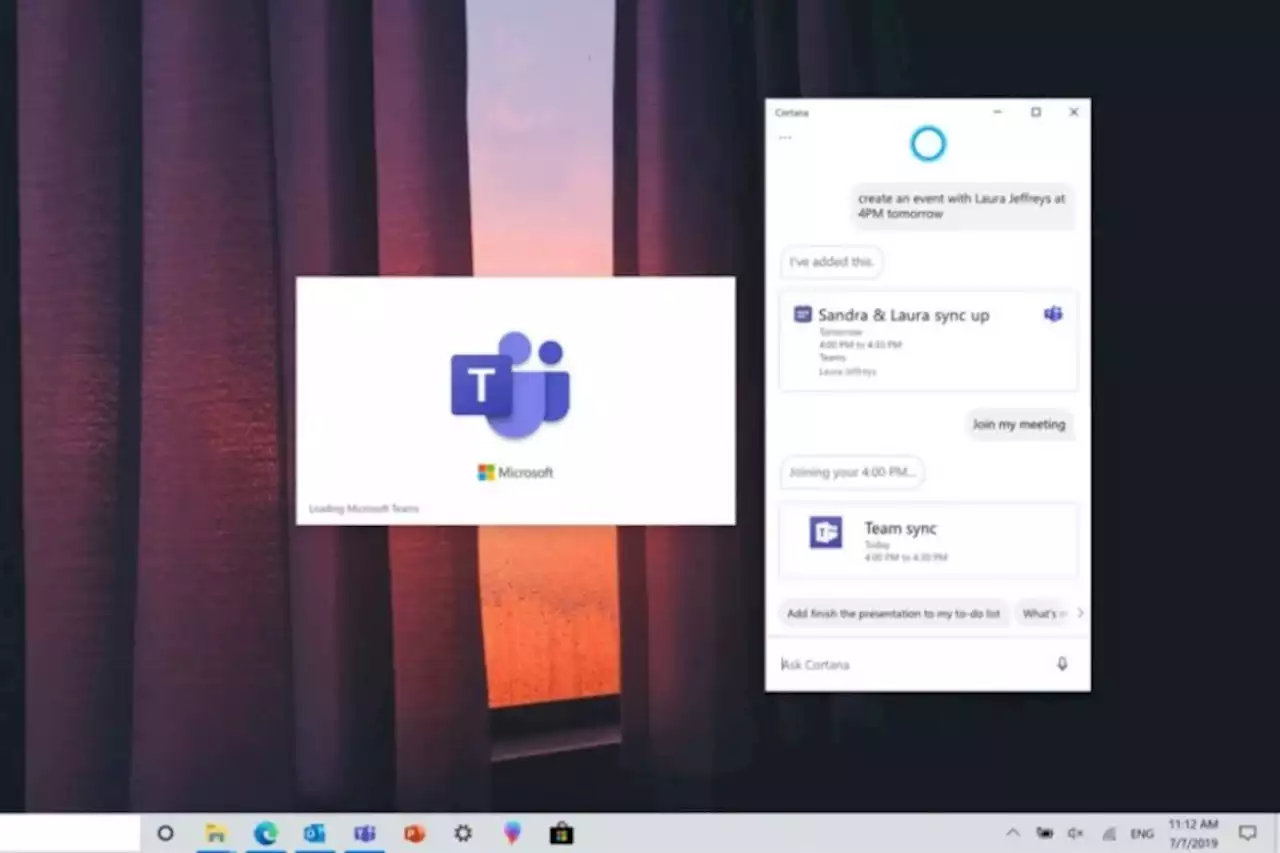The image size is (1280, 853).
Task: Open Outlook from the taskbar
Action: point(315,833)
